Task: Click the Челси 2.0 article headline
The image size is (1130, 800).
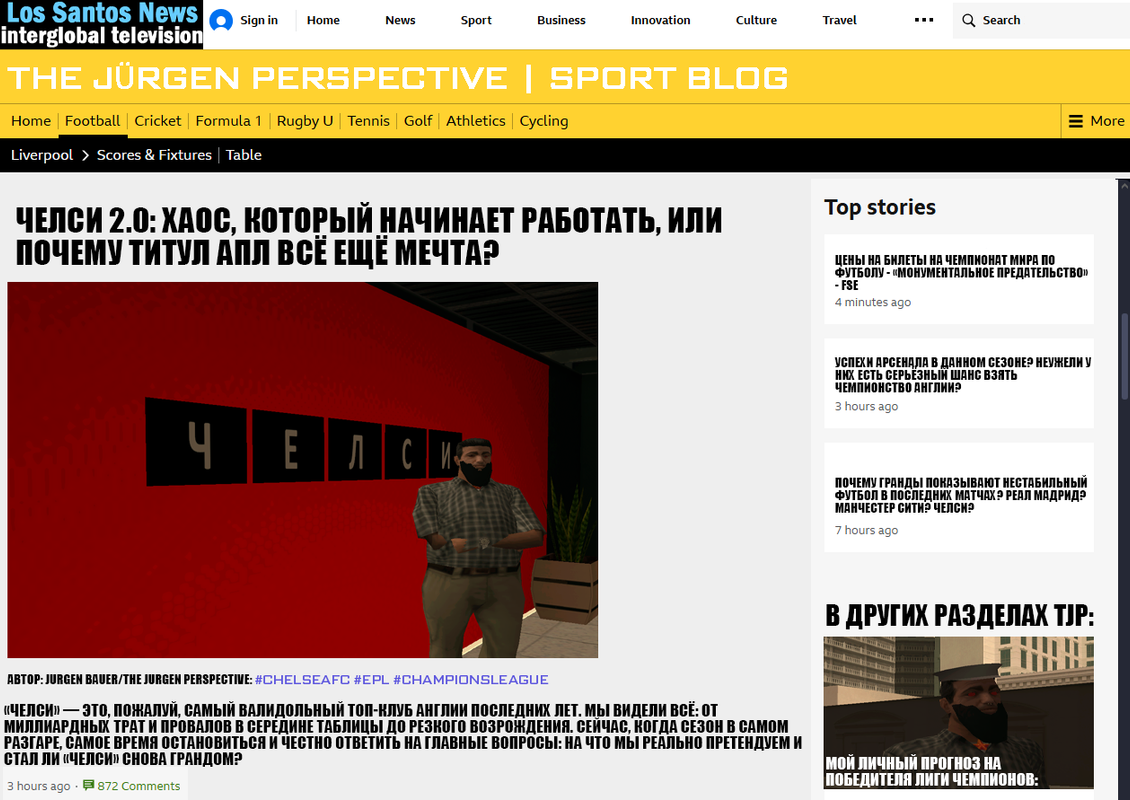Action: pyautogui.click(x=368, y=236)
